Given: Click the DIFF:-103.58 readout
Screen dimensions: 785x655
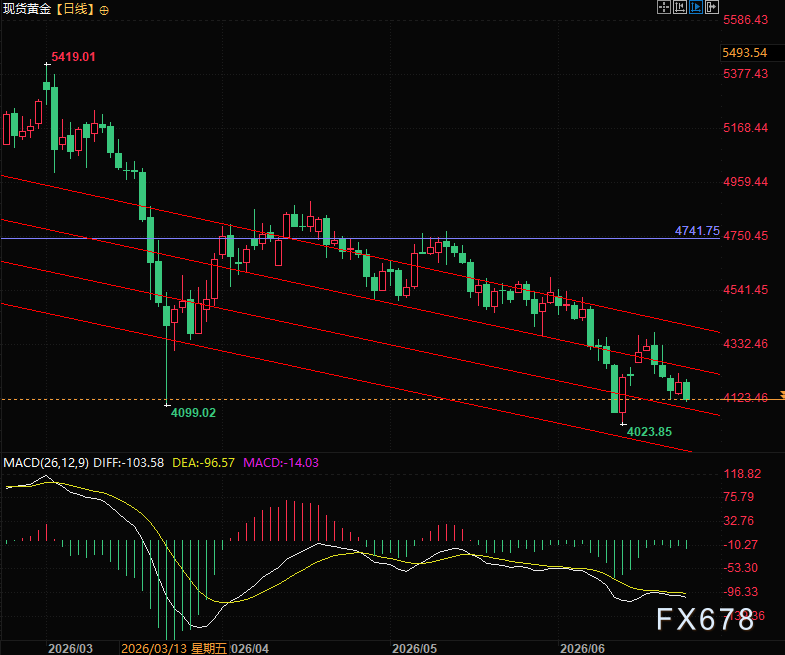Looking at the screenshot, I should pyautogui.click(x=129, y=462).
